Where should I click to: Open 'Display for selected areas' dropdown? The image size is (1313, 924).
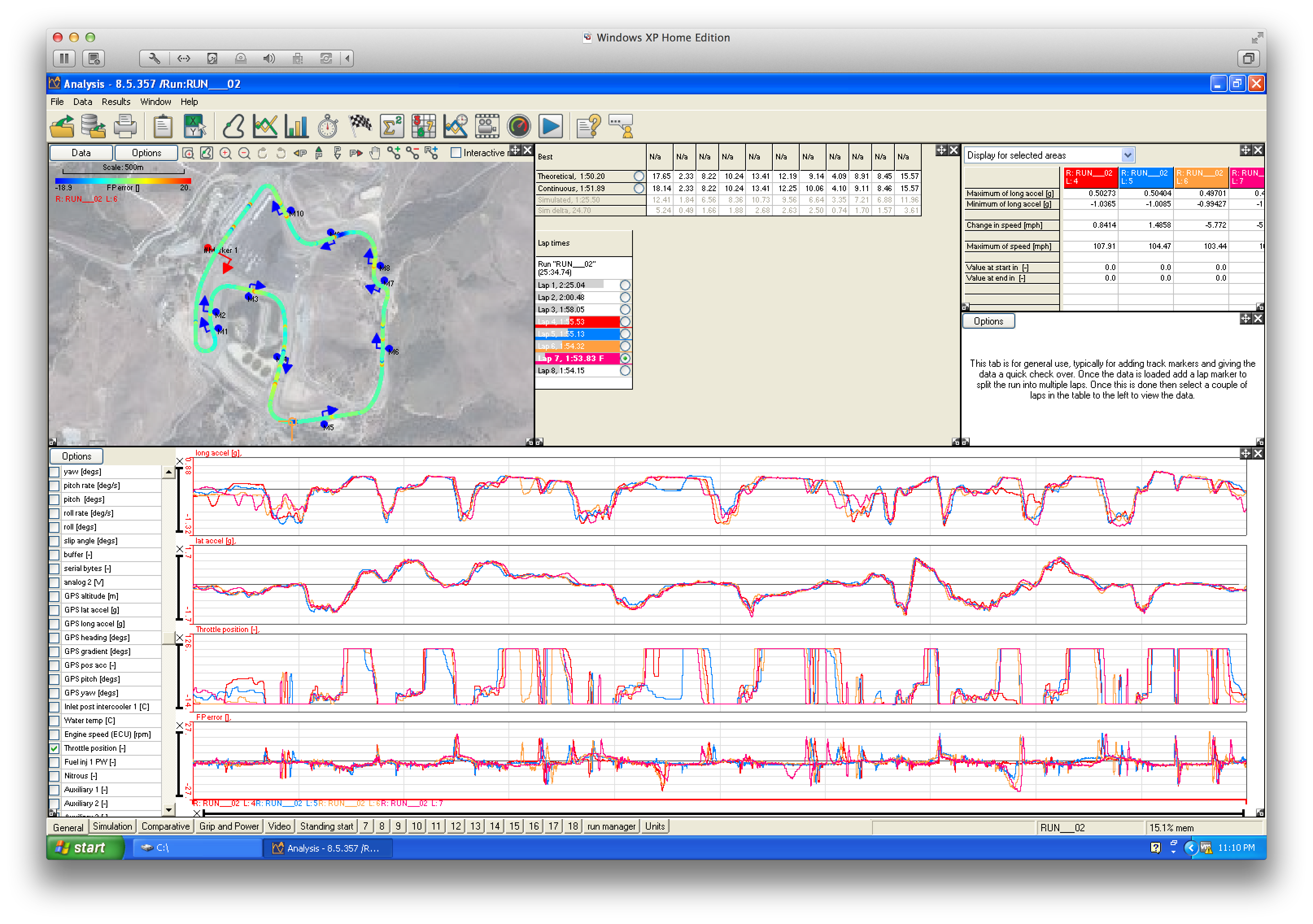pyautogui.click(x=1127, y=155)
